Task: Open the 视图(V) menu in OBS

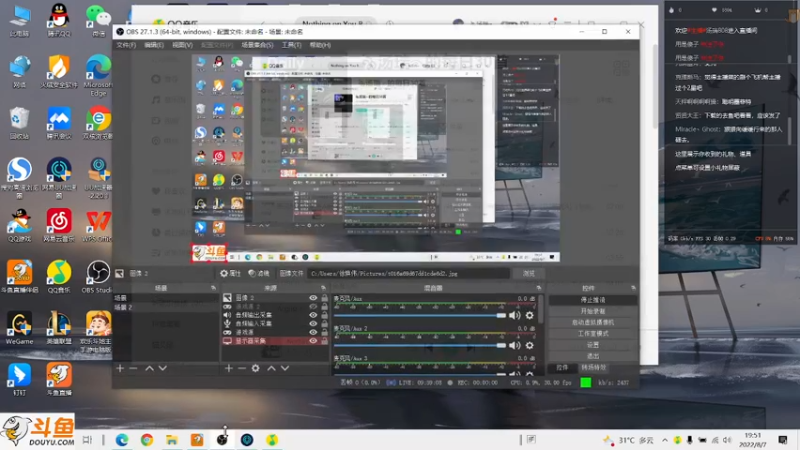Action: point(182,45)
